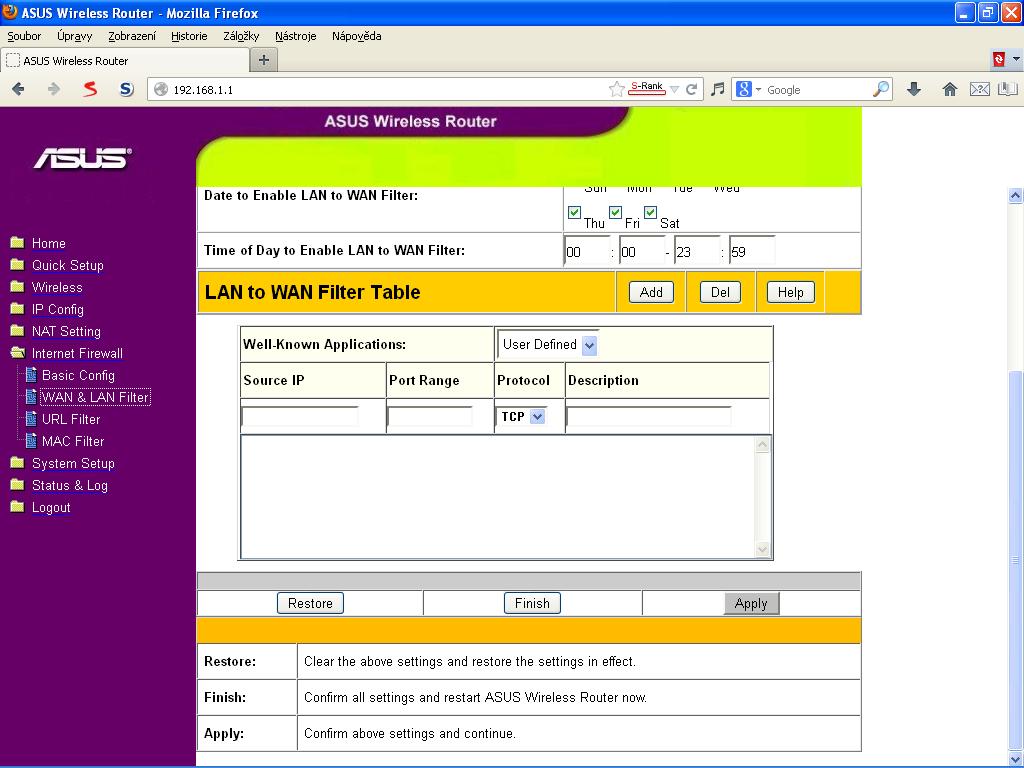Open the Nástroje menu

(296, 36)
